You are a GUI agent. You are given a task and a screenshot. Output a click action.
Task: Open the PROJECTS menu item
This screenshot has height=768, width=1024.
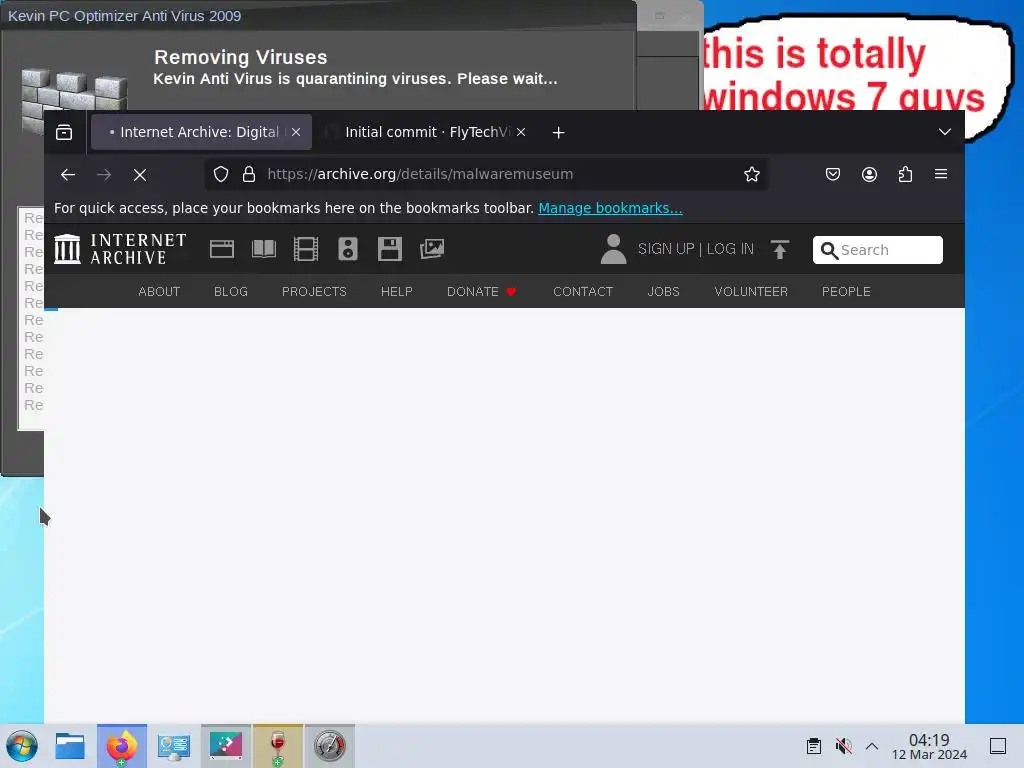coord(314,292)
